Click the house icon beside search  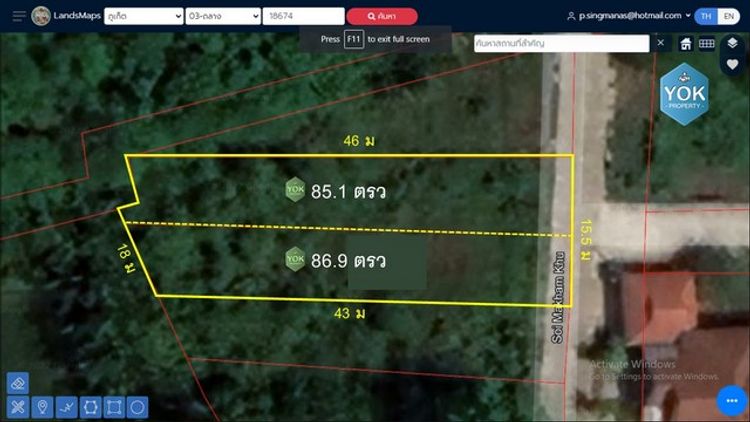[686, 43]
